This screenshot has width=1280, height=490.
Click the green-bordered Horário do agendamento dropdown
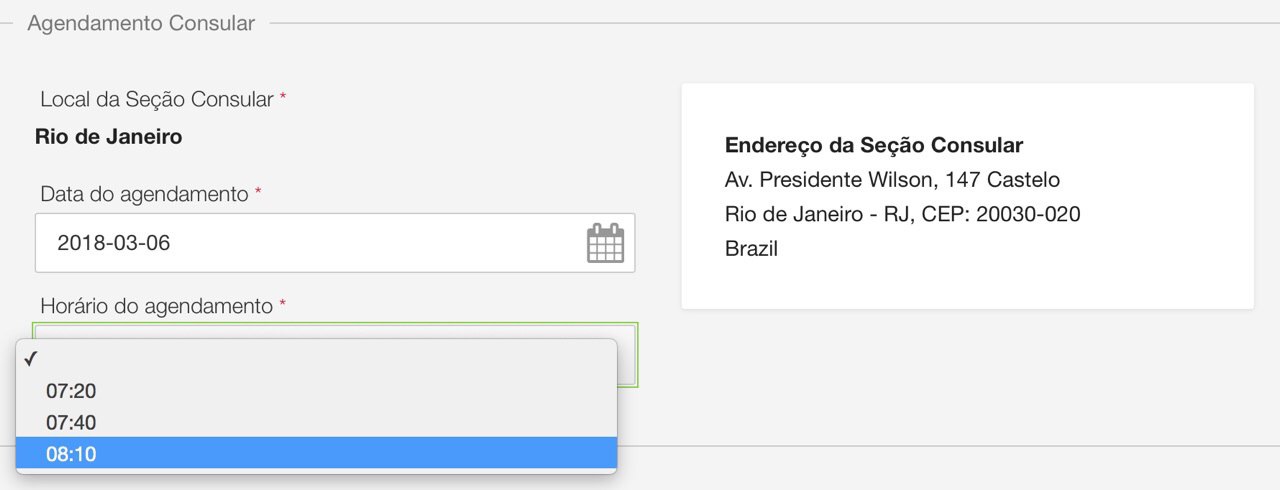(627, 355)
